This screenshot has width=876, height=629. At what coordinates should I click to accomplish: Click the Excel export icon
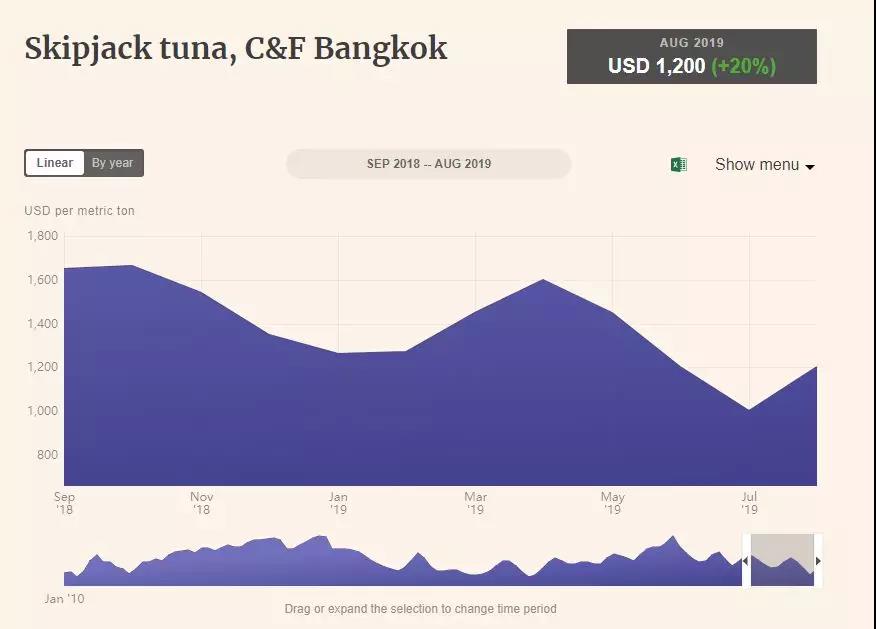[679, 165]
